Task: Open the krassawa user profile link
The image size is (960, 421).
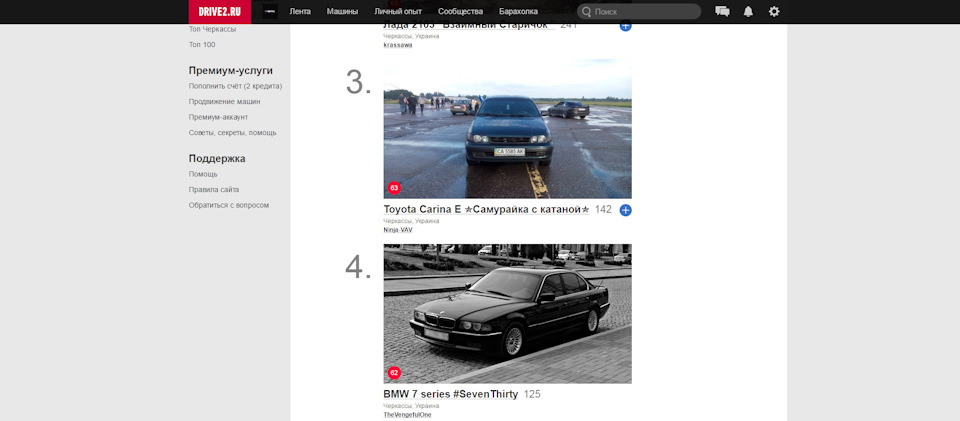Action: 398,45
